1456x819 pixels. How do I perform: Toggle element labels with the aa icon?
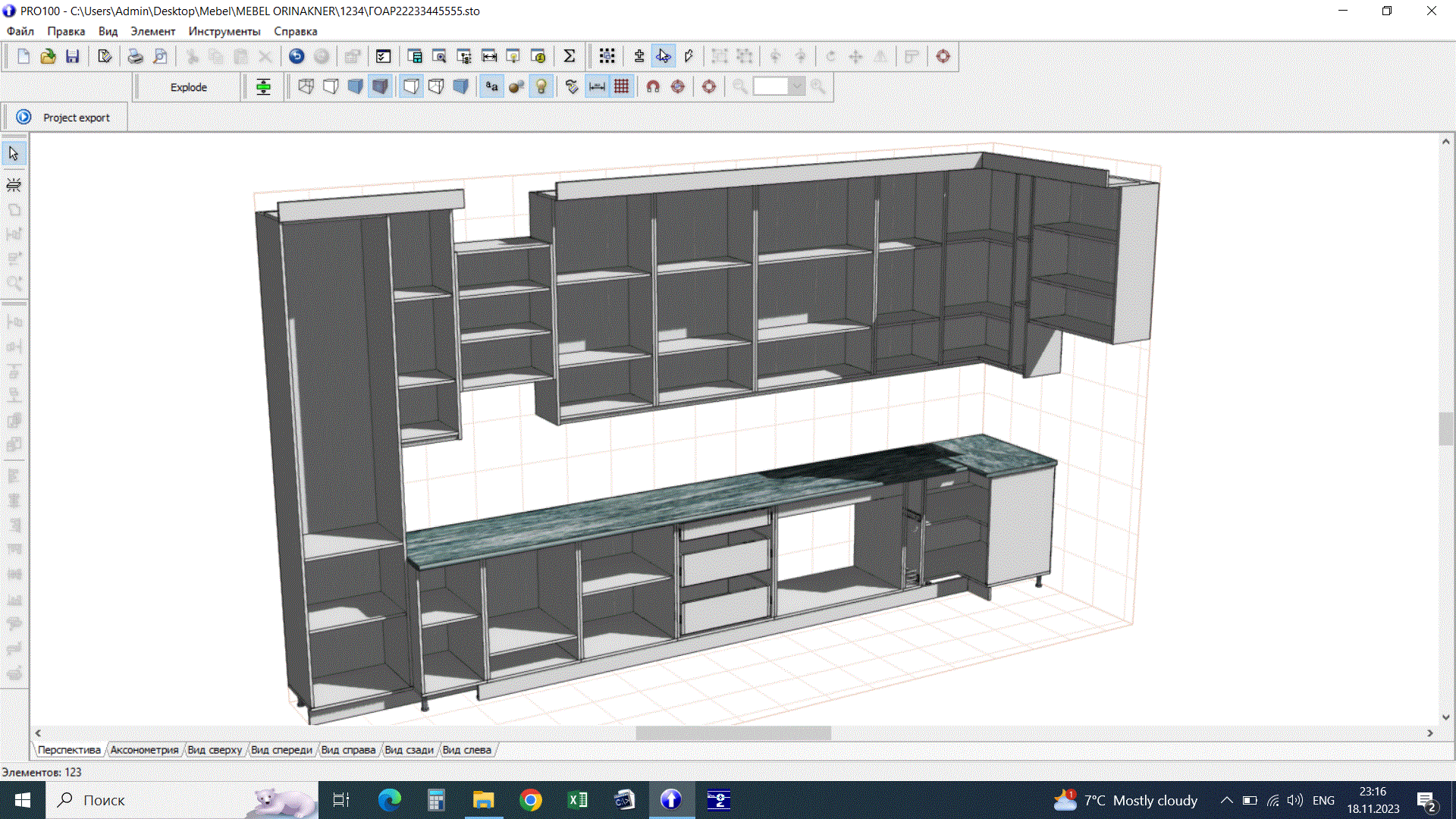(491, 86)
